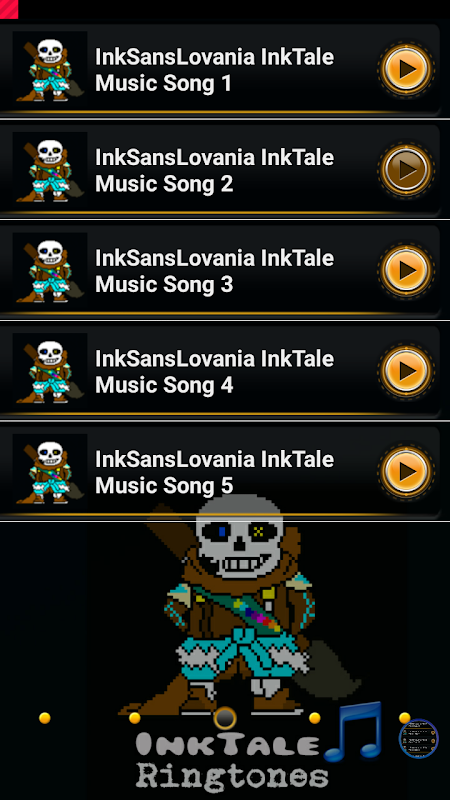The image size is (450, 800).
Task: Select the last yellow page indicator dot
Action: pyautogui.click(x=405, y=718)
